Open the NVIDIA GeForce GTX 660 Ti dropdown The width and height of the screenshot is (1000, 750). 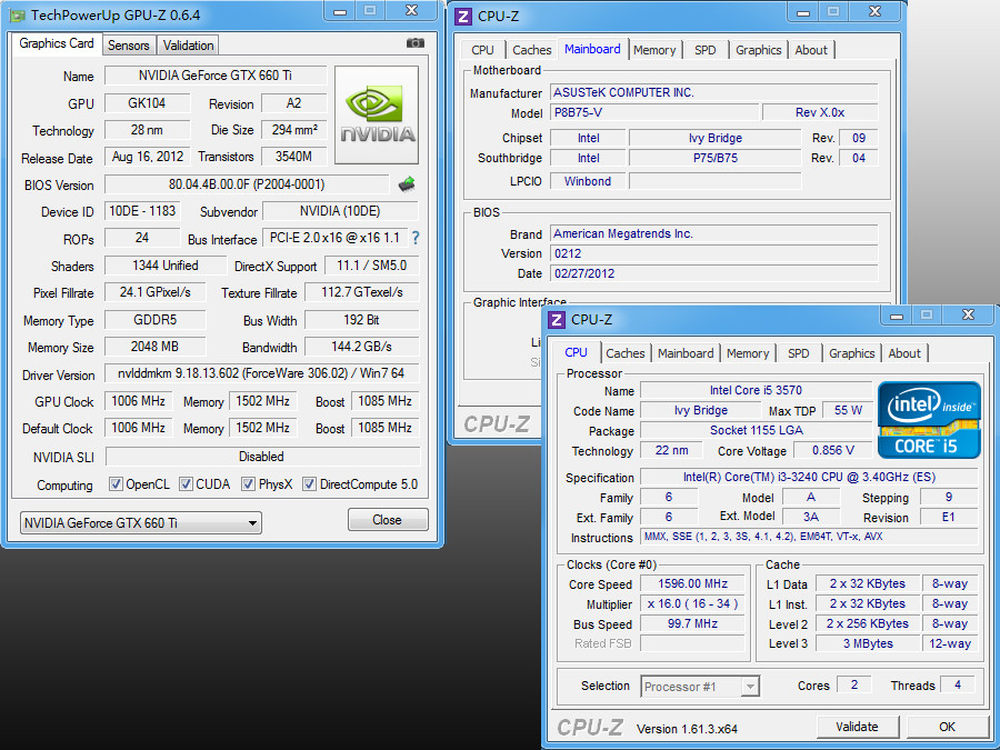[x=140, y=523]
